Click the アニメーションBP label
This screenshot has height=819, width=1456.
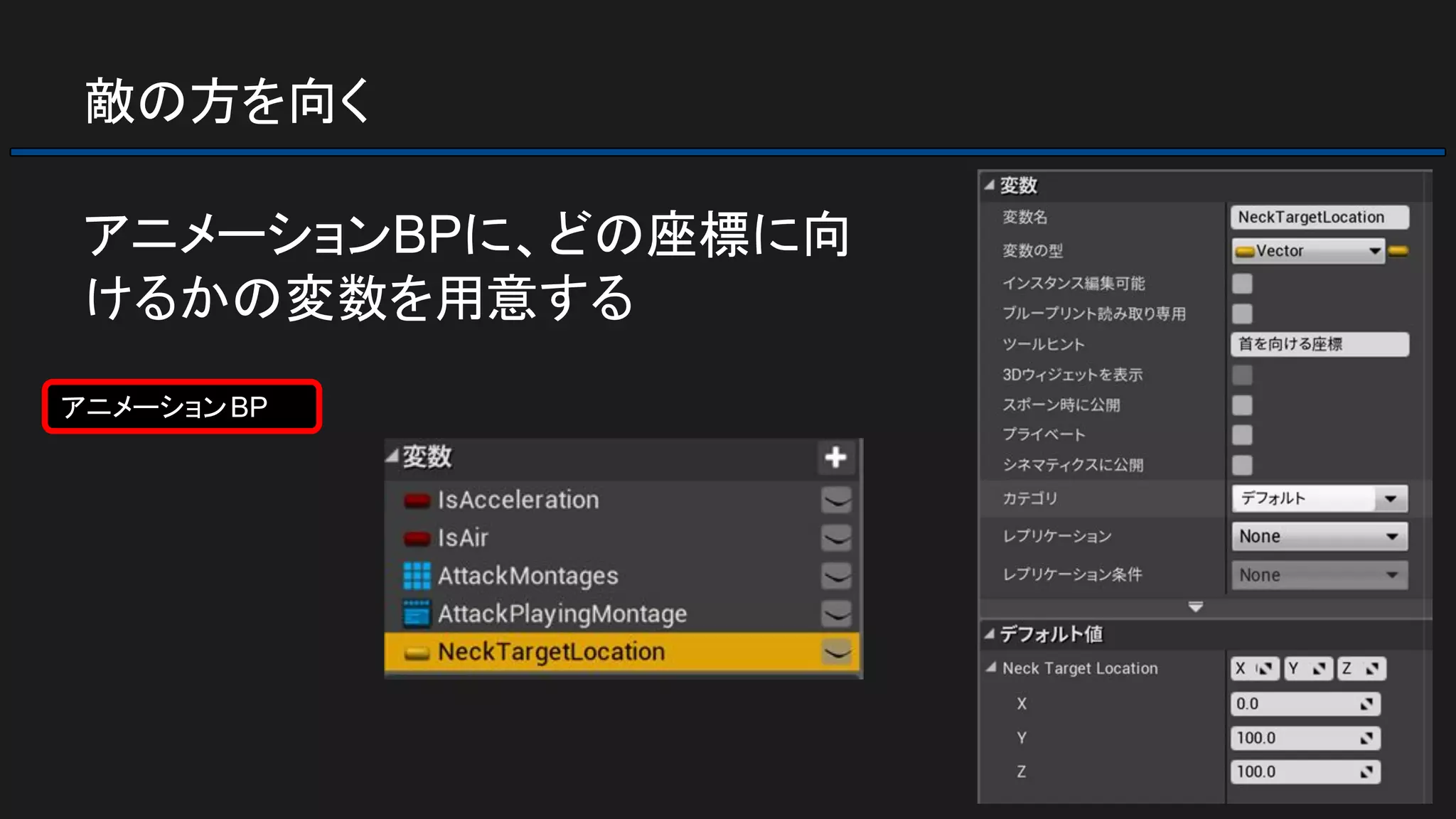182,407
